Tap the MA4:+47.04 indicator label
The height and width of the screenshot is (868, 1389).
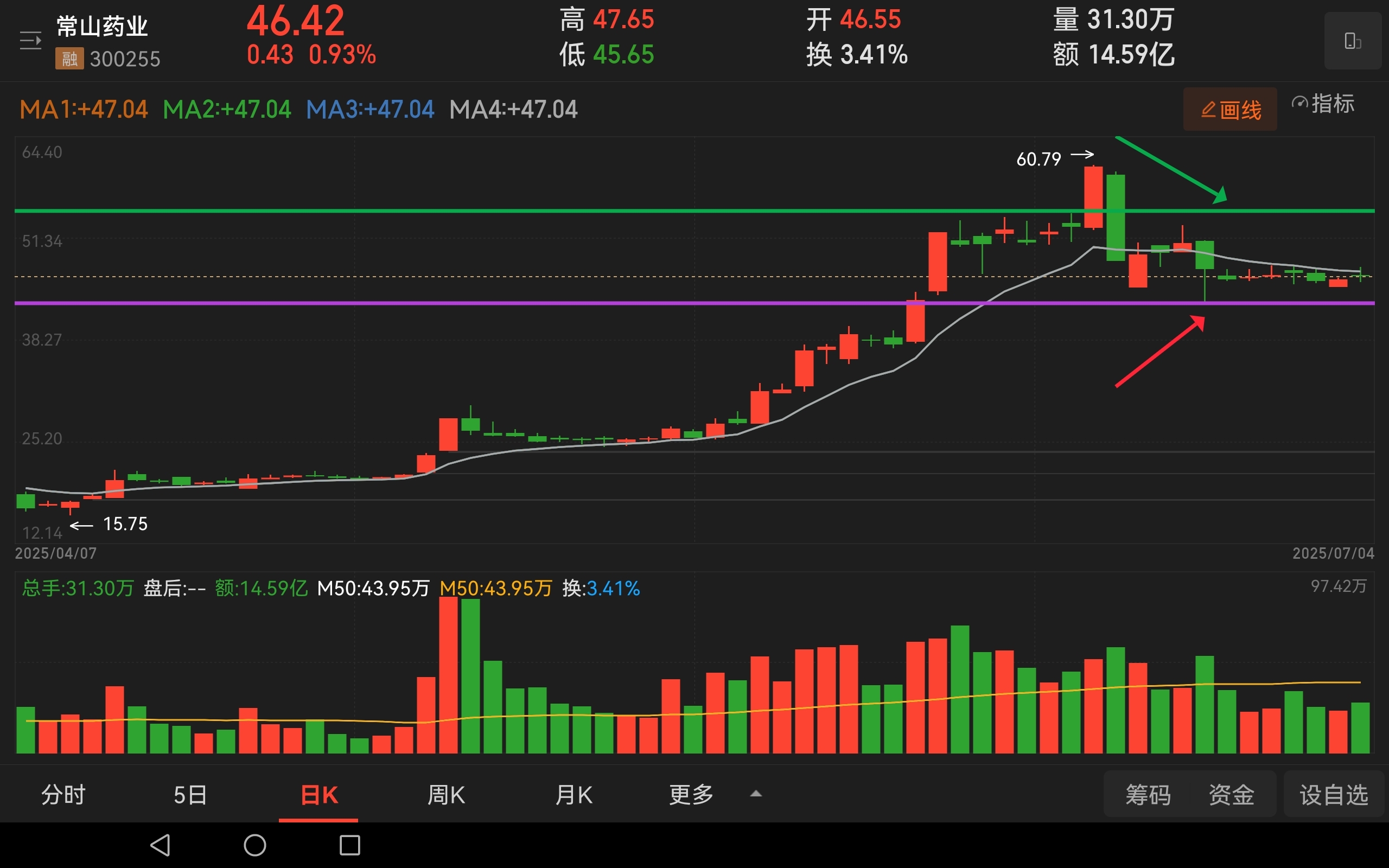coord(513,109)
